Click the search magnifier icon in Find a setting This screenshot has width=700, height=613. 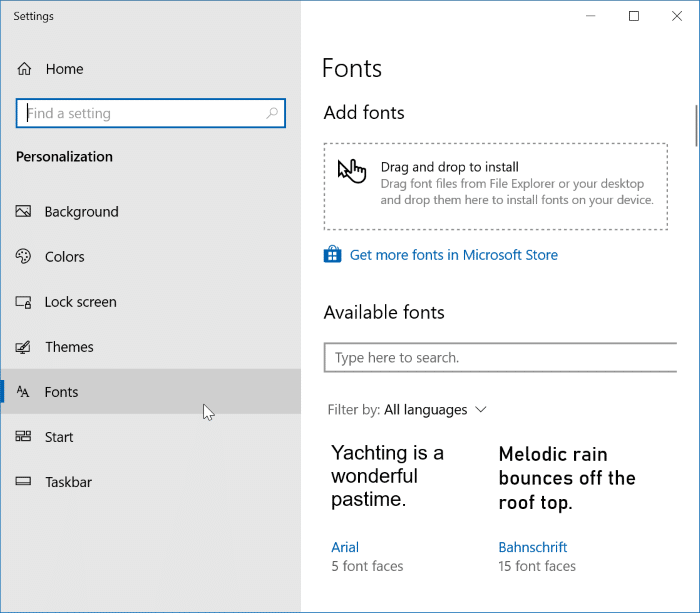[x=272, y=113]
